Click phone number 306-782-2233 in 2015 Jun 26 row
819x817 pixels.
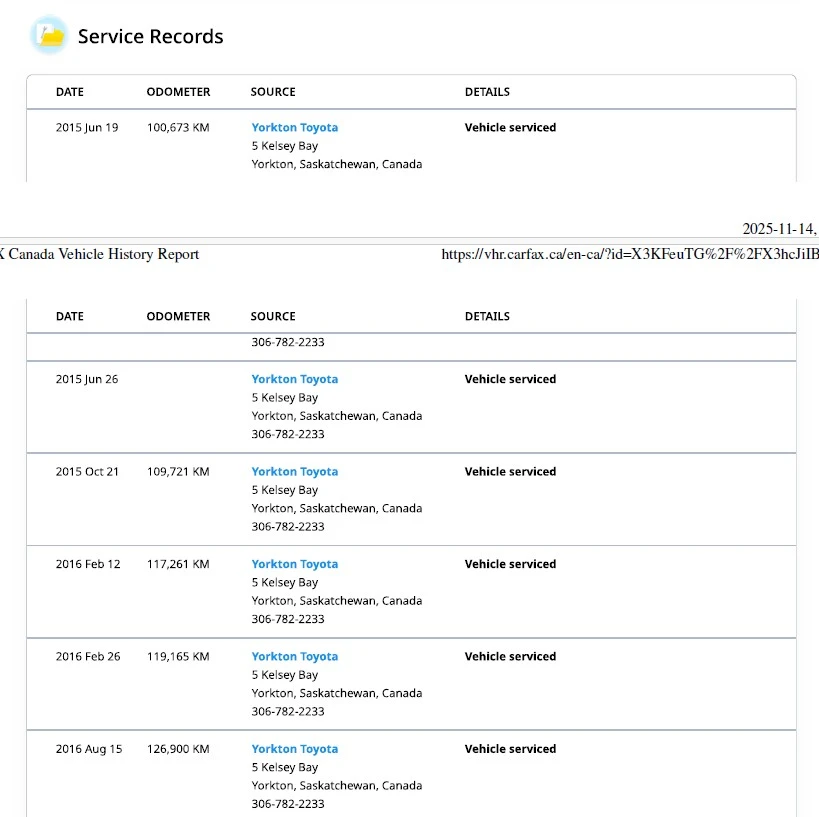[x=288, y=434]
